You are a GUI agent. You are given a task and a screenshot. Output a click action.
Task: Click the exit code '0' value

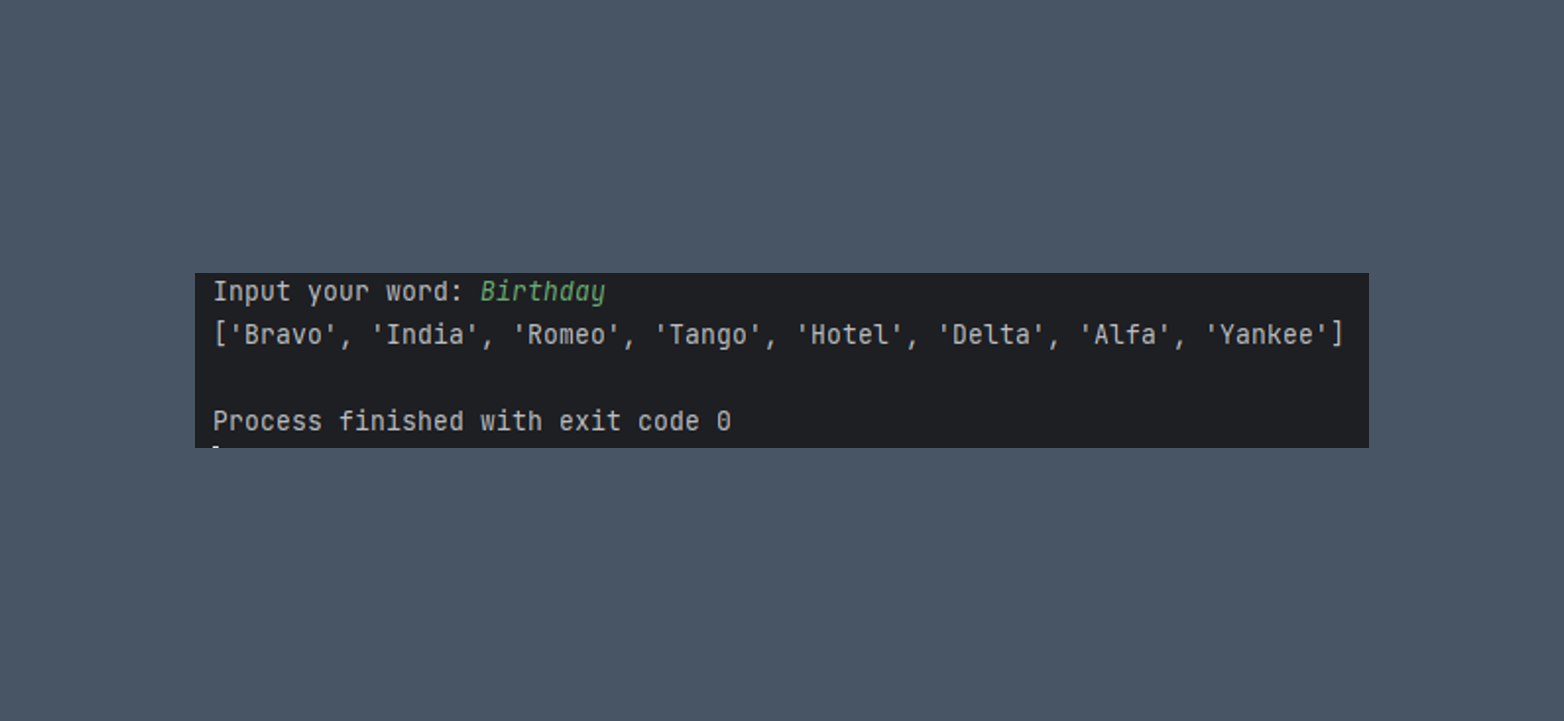point(723,421)
